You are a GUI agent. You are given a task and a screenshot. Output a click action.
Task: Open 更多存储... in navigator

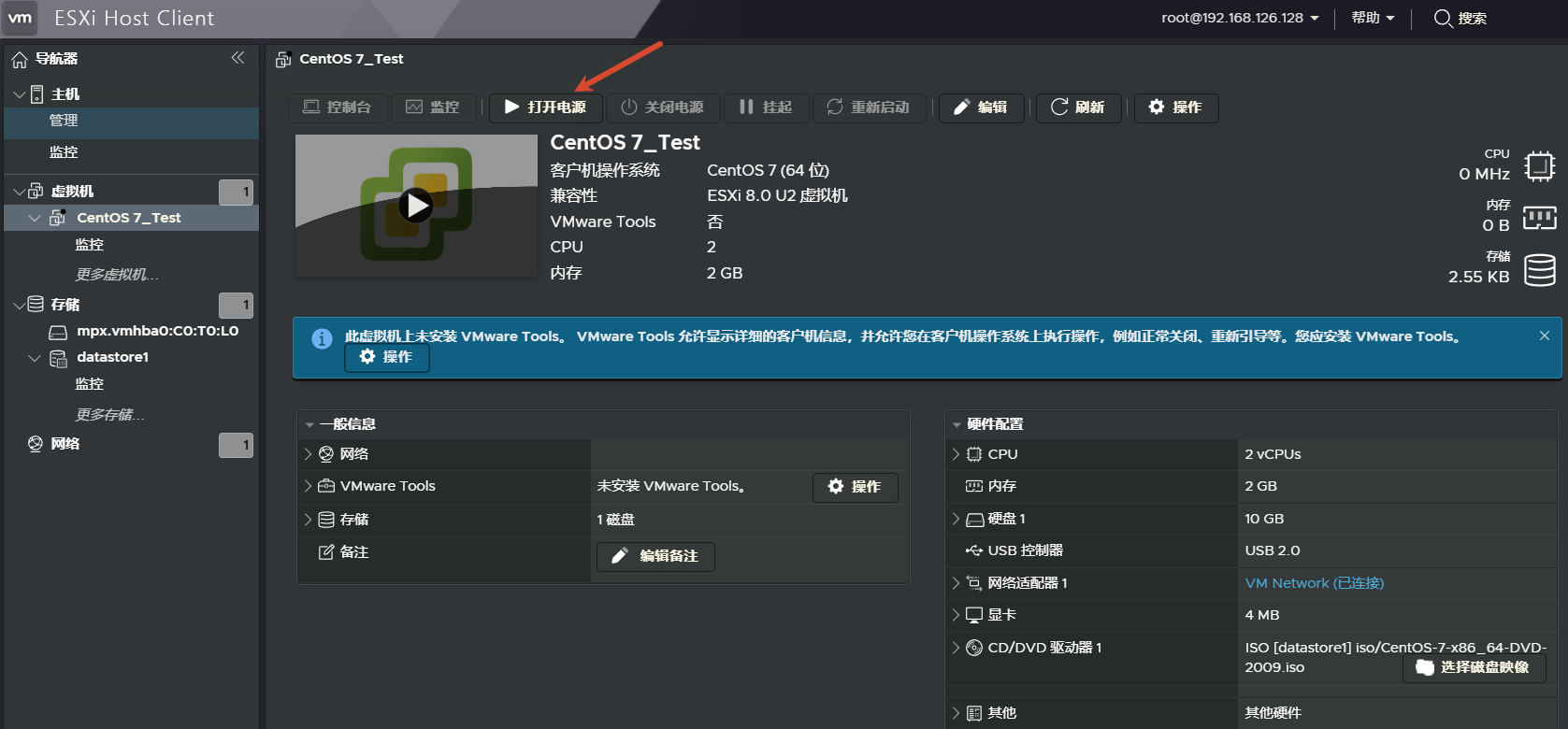coord(109,415)
